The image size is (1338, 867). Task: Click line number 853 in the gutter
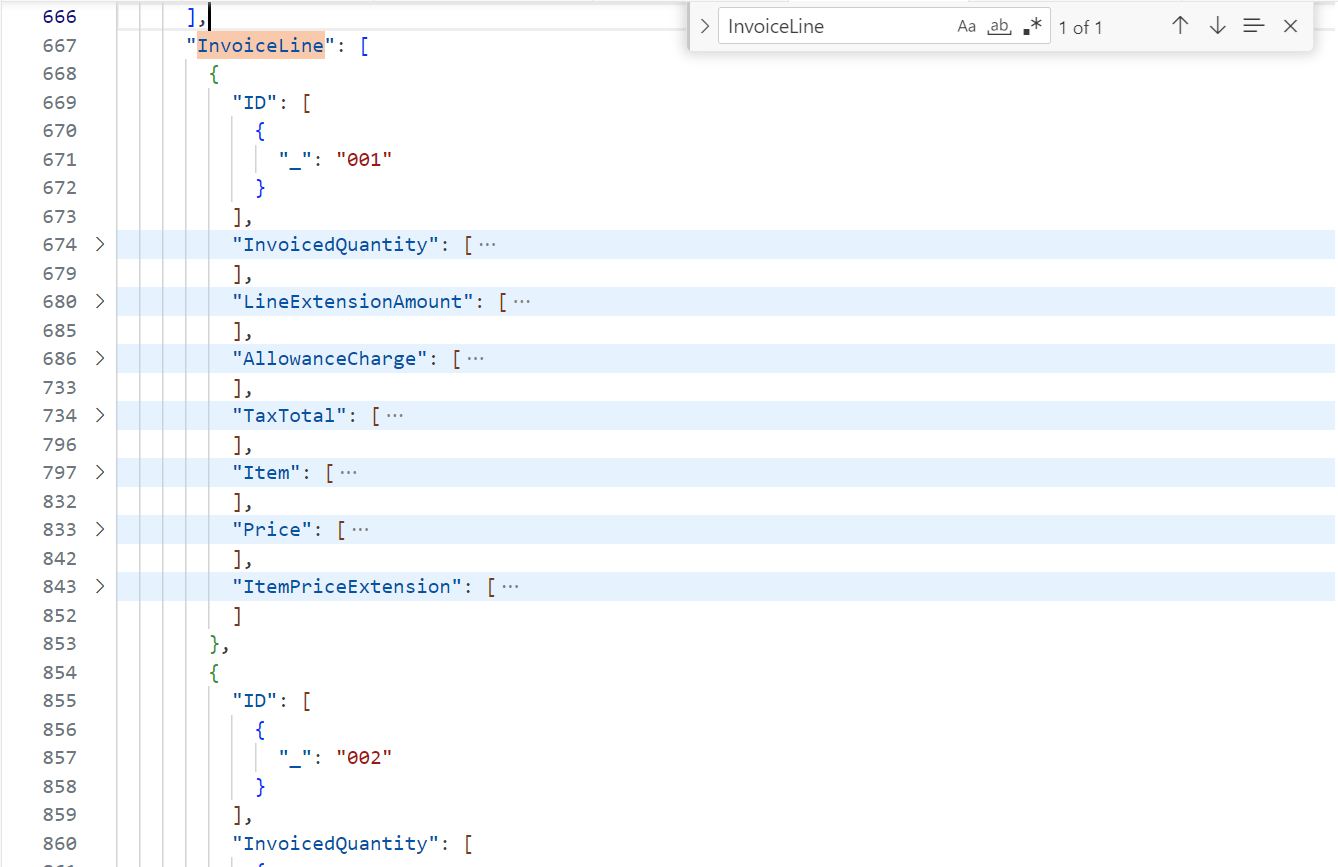[x=60, y=643]
